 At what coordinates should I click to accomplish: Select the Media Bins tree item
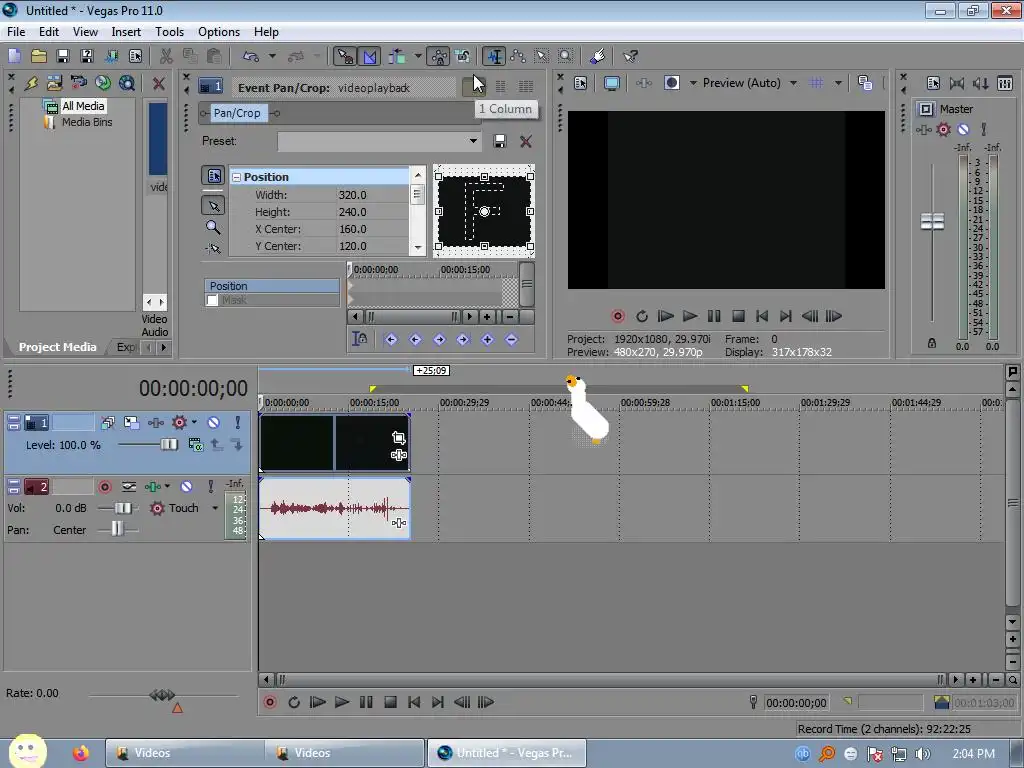point(87,122)
